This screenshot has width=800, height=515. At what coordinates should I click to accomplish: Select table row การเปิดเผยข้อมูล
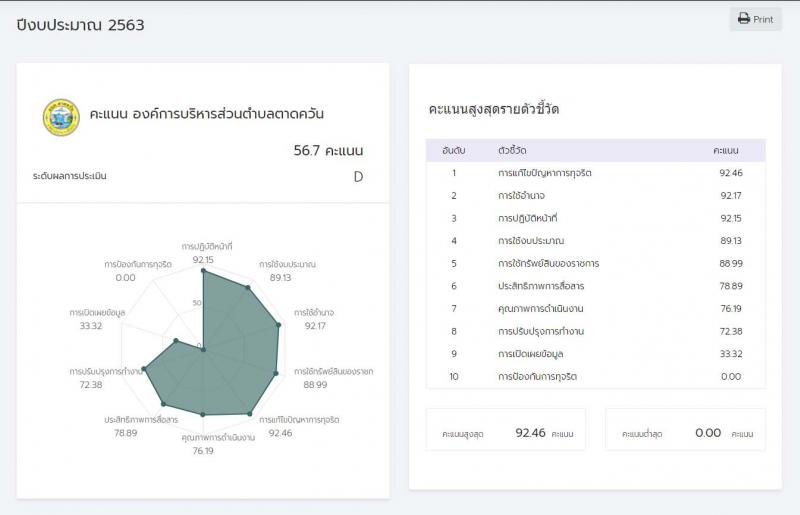tap(595, 354)
